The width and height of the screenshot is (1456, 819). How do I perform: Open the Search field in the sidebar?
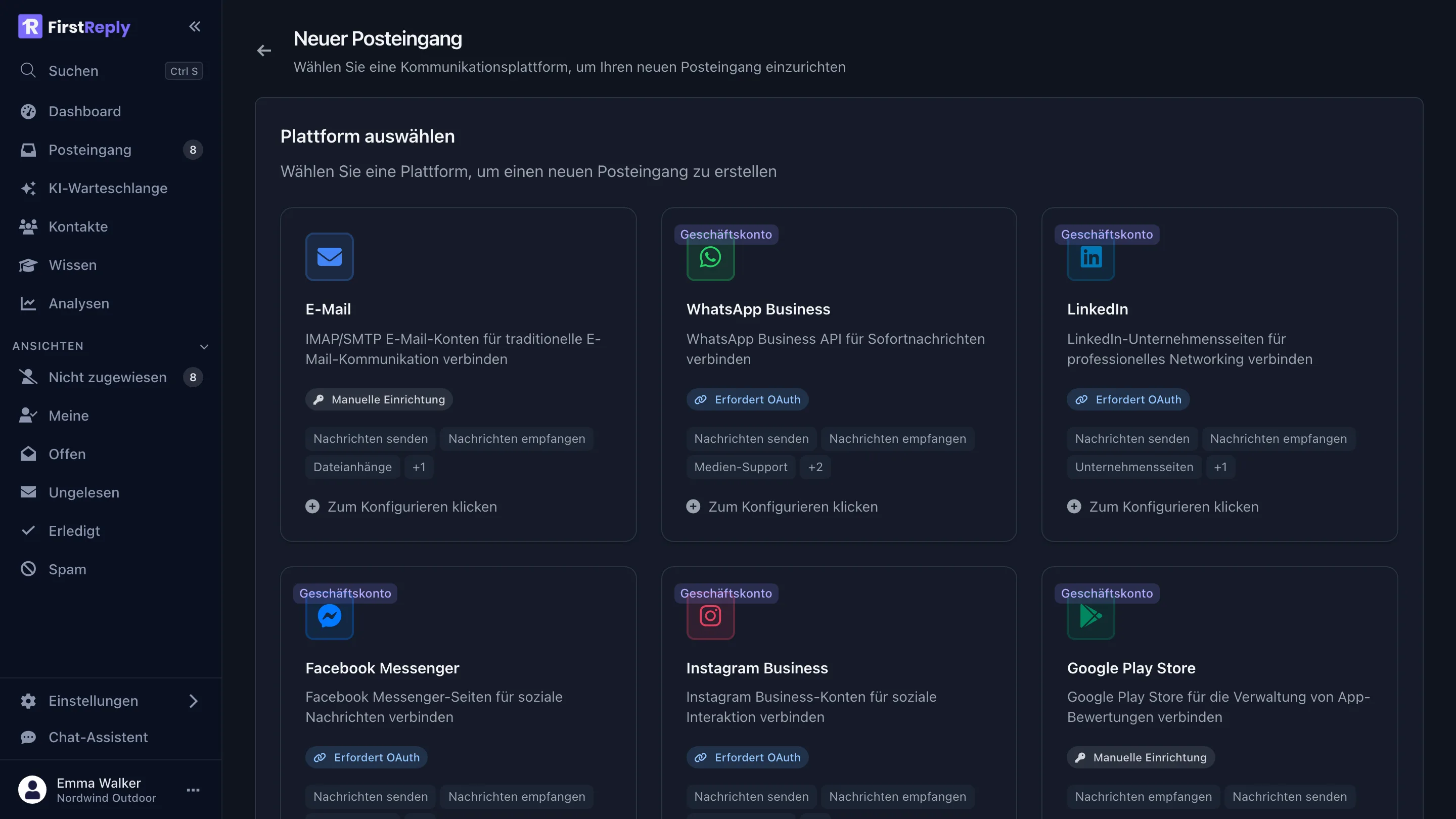tap(111, 71)
